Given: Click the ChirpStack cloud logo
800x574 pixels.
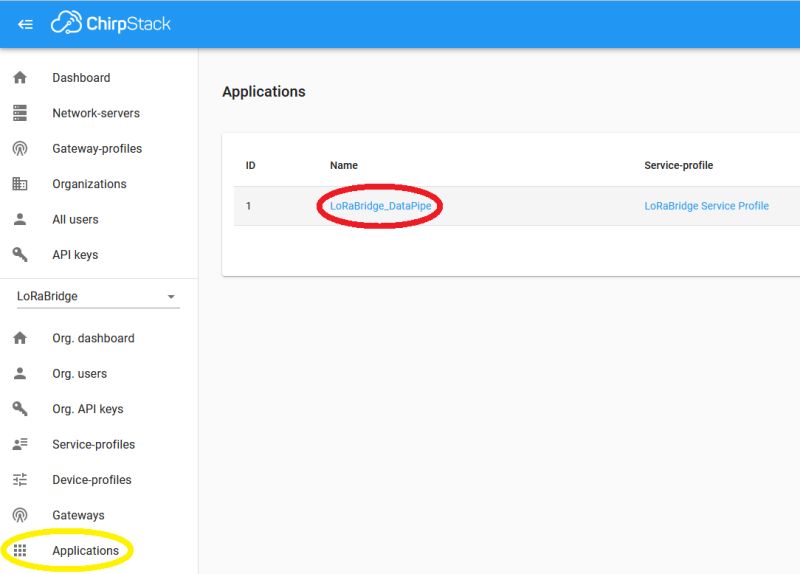Looking at the screenshot, I should click(x=66, y=22).
